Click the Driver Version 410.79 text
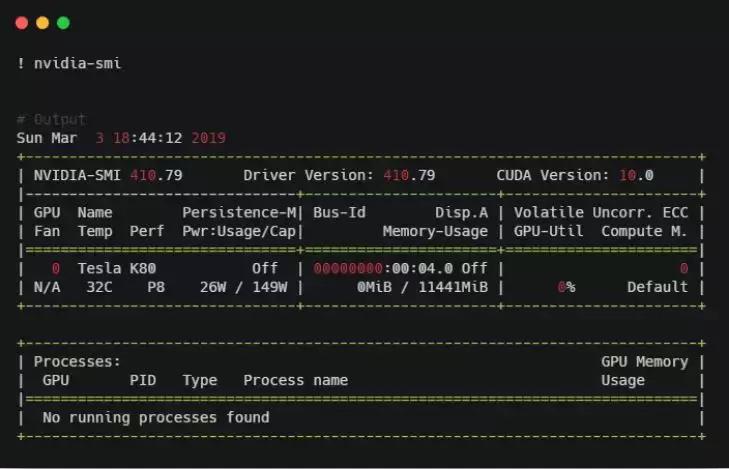729x469 pixels. (x=339, y=175)
